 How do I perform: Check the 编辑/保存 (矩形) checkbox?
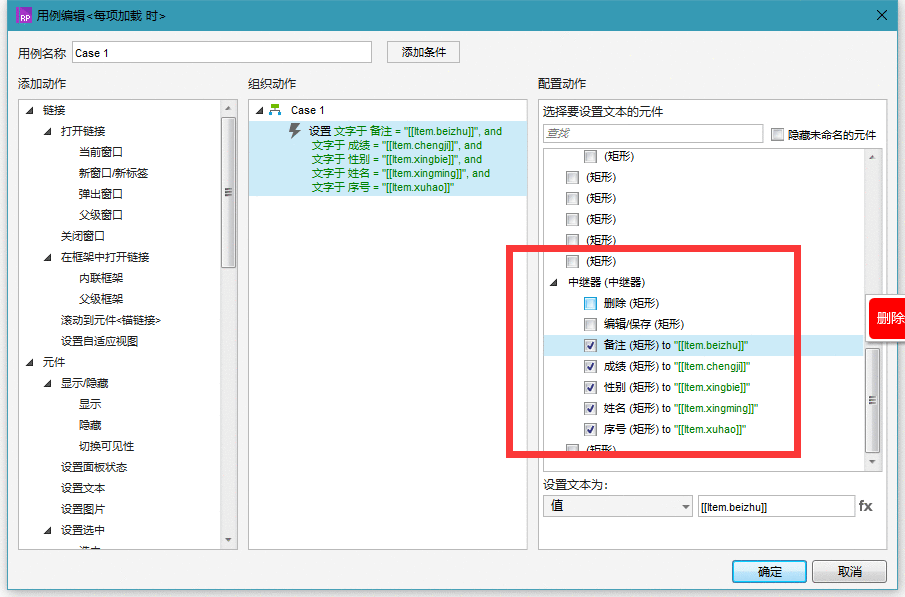pos(590,324)
